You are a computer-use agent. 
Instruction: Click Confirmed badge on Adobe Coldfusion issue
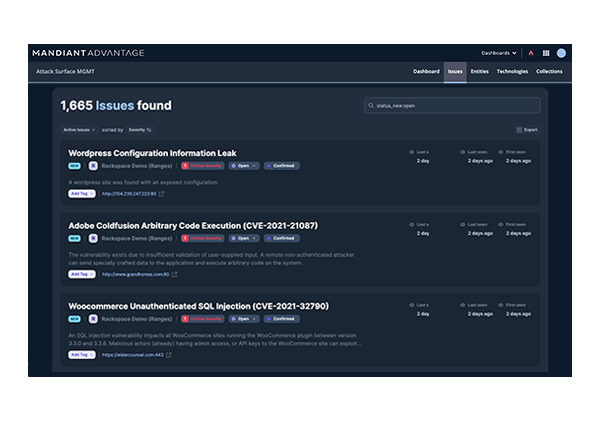(282, 238)
